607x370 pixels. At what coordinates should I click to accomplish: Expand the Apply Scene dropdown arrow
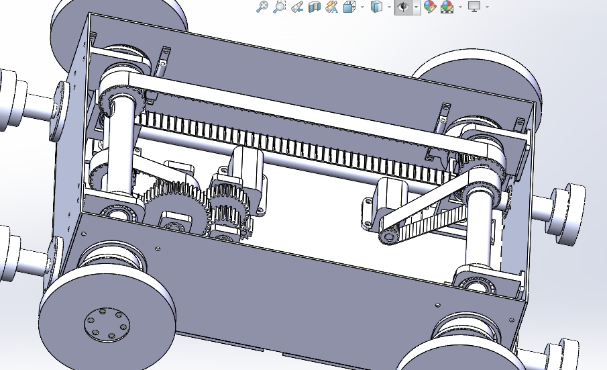click(x=460, y=7)
